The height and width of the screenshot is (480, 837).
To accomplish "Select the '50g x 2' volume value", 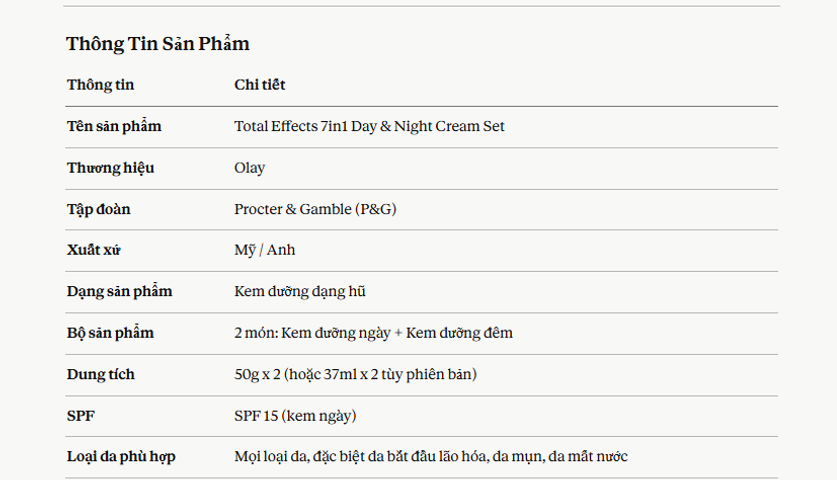I will 257,375.
